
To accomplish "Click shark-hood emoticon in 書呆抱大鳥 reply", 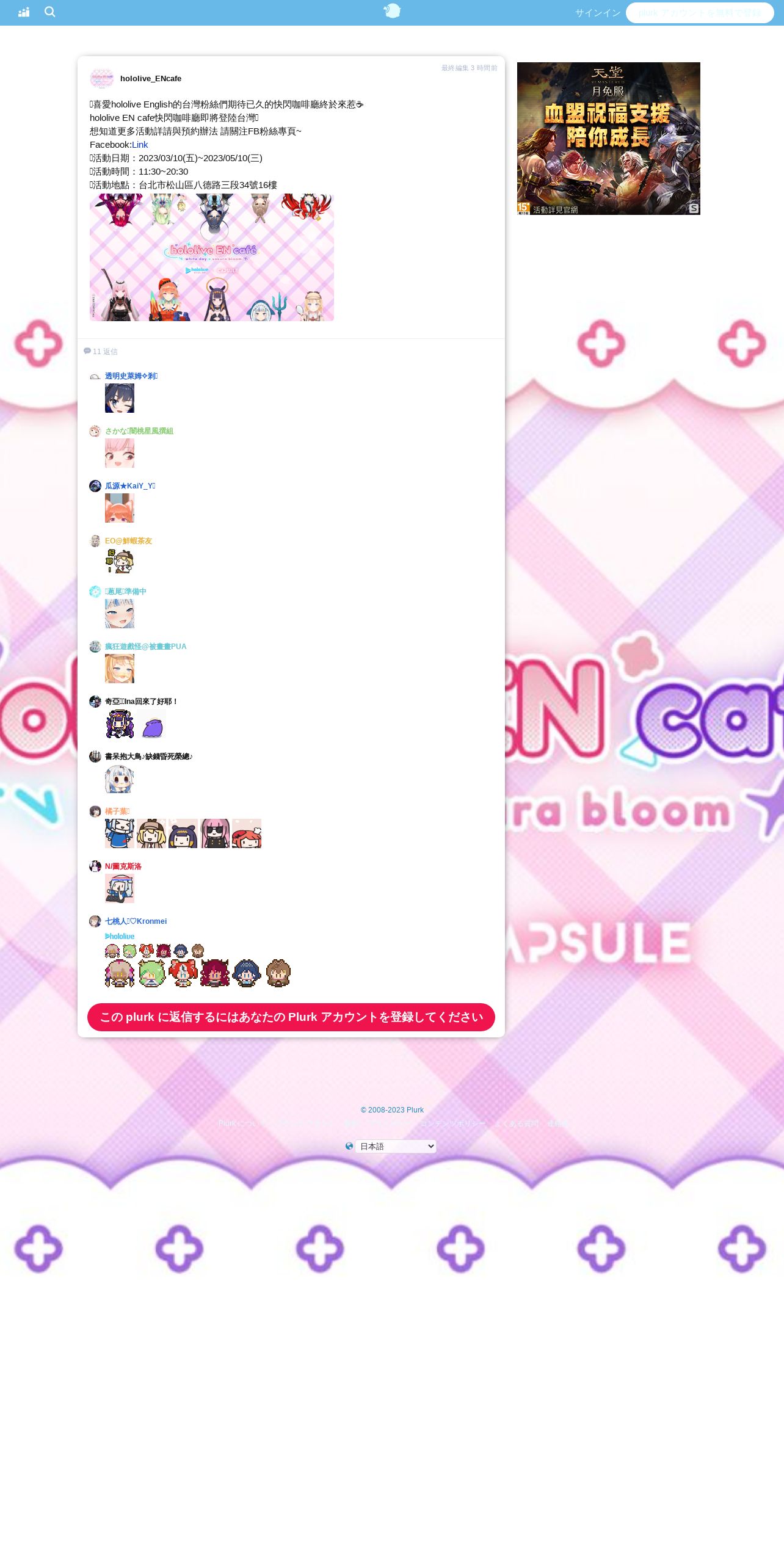I will 120,779.
